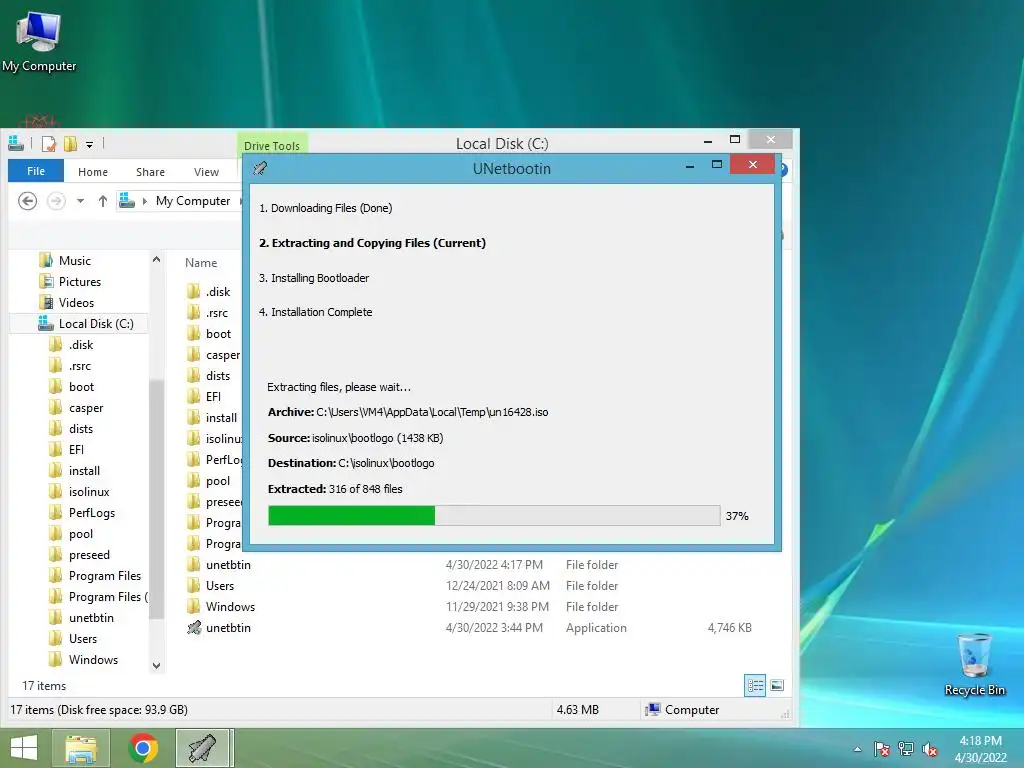
Task: Expand breadcrumb arrow before My Computer
Action: pyautogui.click(x=144, y=201)
